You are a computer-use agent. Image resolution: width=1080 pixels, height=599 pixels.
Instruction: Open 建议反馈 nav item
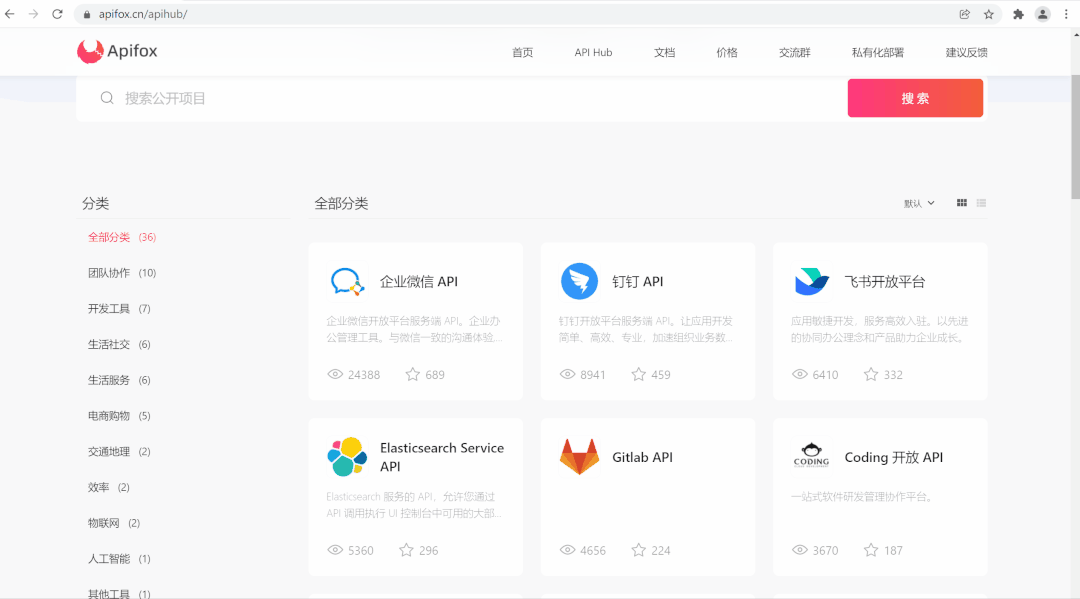966,52
